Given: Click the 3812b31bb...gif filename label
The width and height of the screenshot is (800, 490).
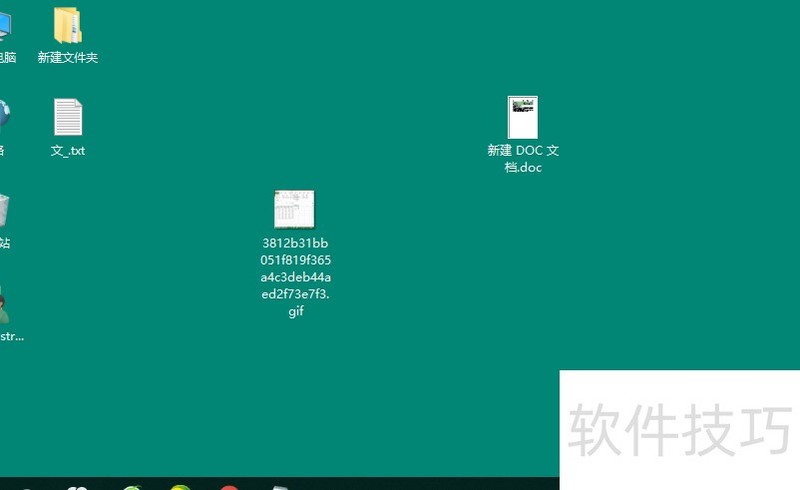Looking at the screenshot, I should pos(296,277).
